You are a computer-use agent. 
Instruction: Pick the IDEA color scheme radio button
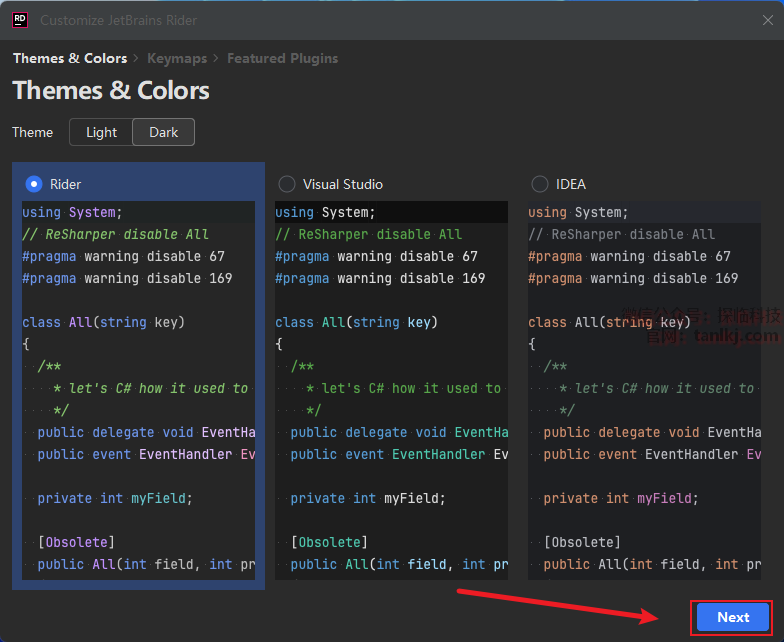(540, 184)
